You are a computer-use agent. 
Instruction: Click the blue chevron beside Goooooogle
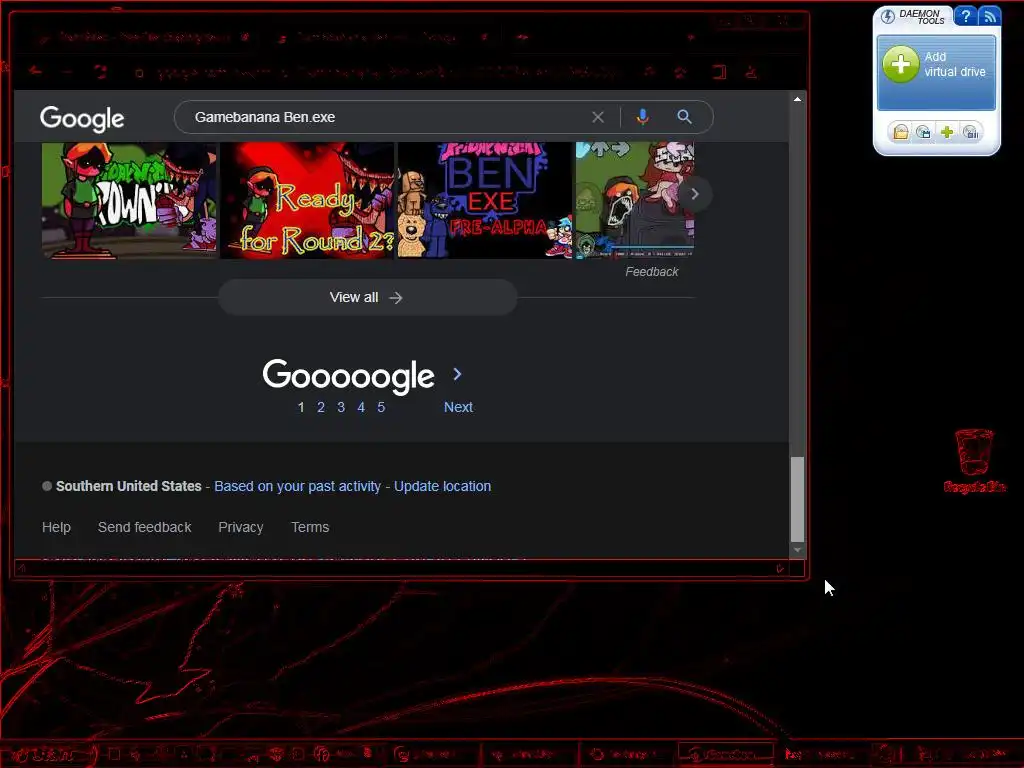click(457, 374)
